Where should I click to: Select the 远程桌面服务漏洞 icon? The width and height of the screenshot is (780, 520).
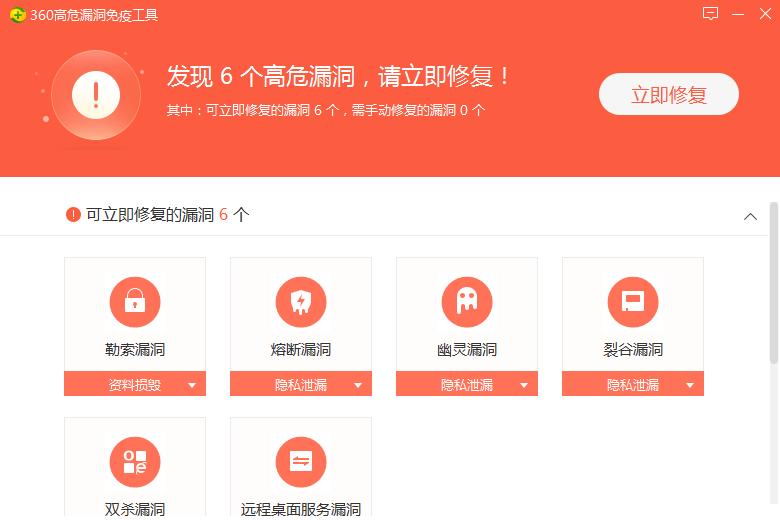click(x=301, y=462)
